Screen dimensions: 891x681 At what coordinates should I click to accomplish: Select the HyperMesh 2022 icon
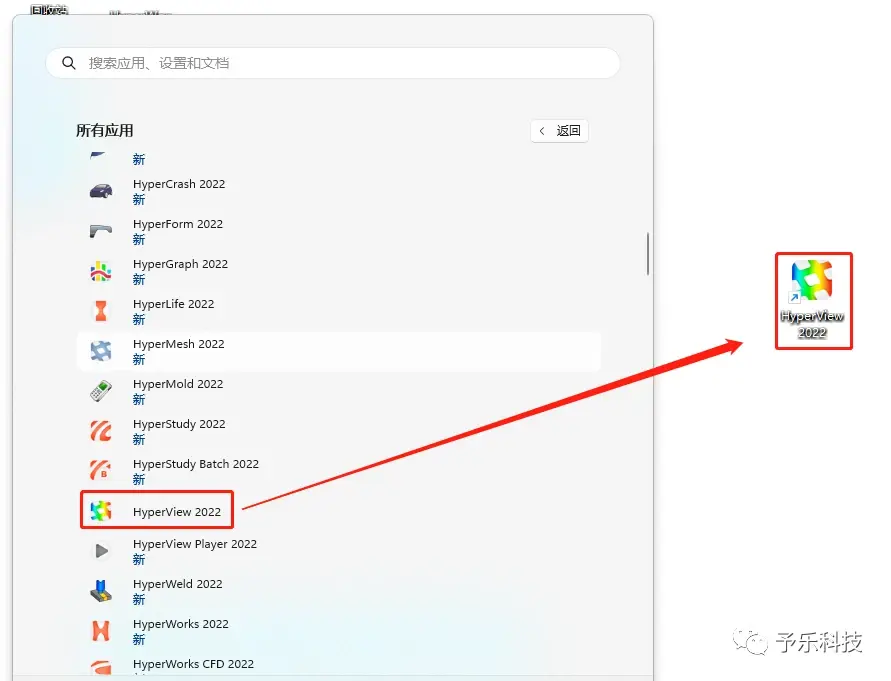coord(101,351)
